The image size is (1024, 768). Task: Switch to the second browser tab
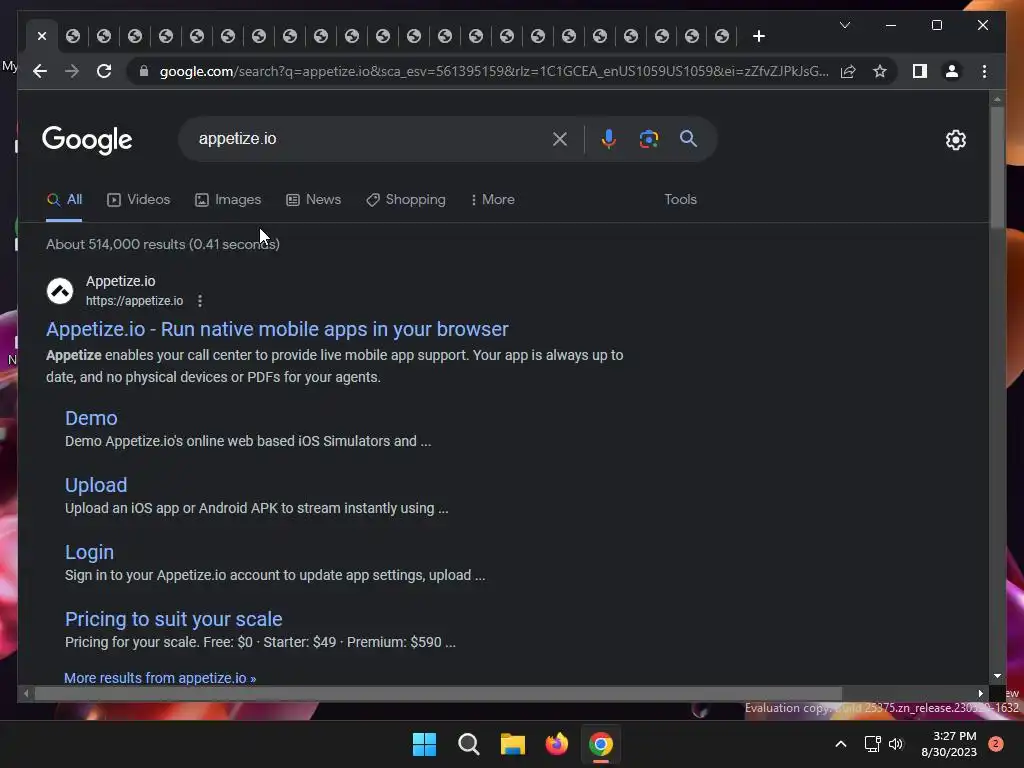tap(73, 36)
